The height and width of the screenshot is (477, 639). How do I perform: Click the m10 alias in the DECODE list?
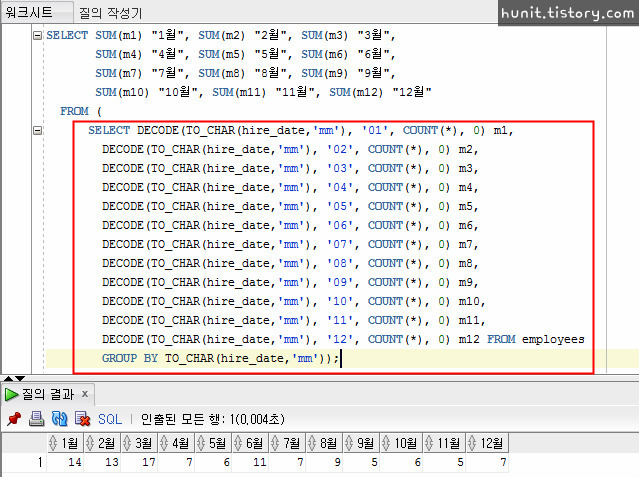[469, 301]
